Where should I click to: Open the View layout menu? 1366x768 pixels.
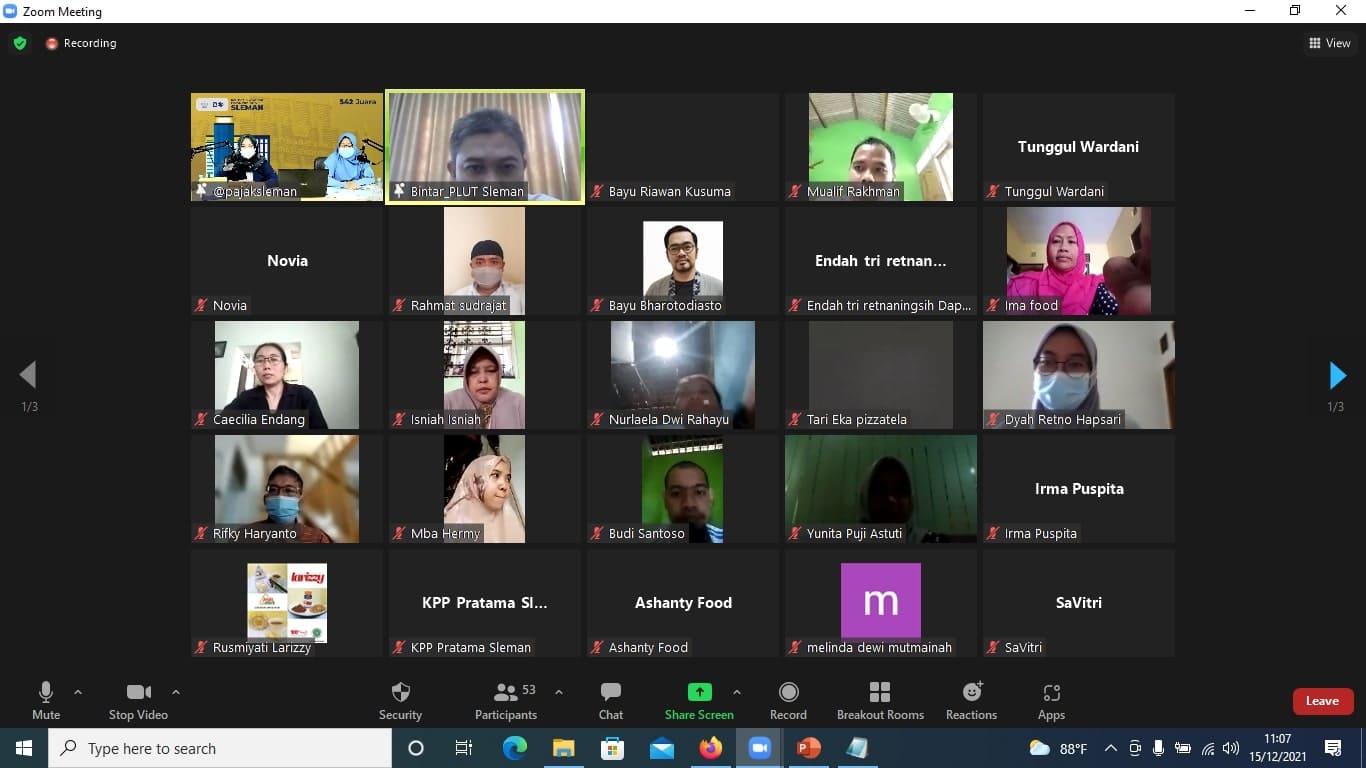tap(1330, 43)
